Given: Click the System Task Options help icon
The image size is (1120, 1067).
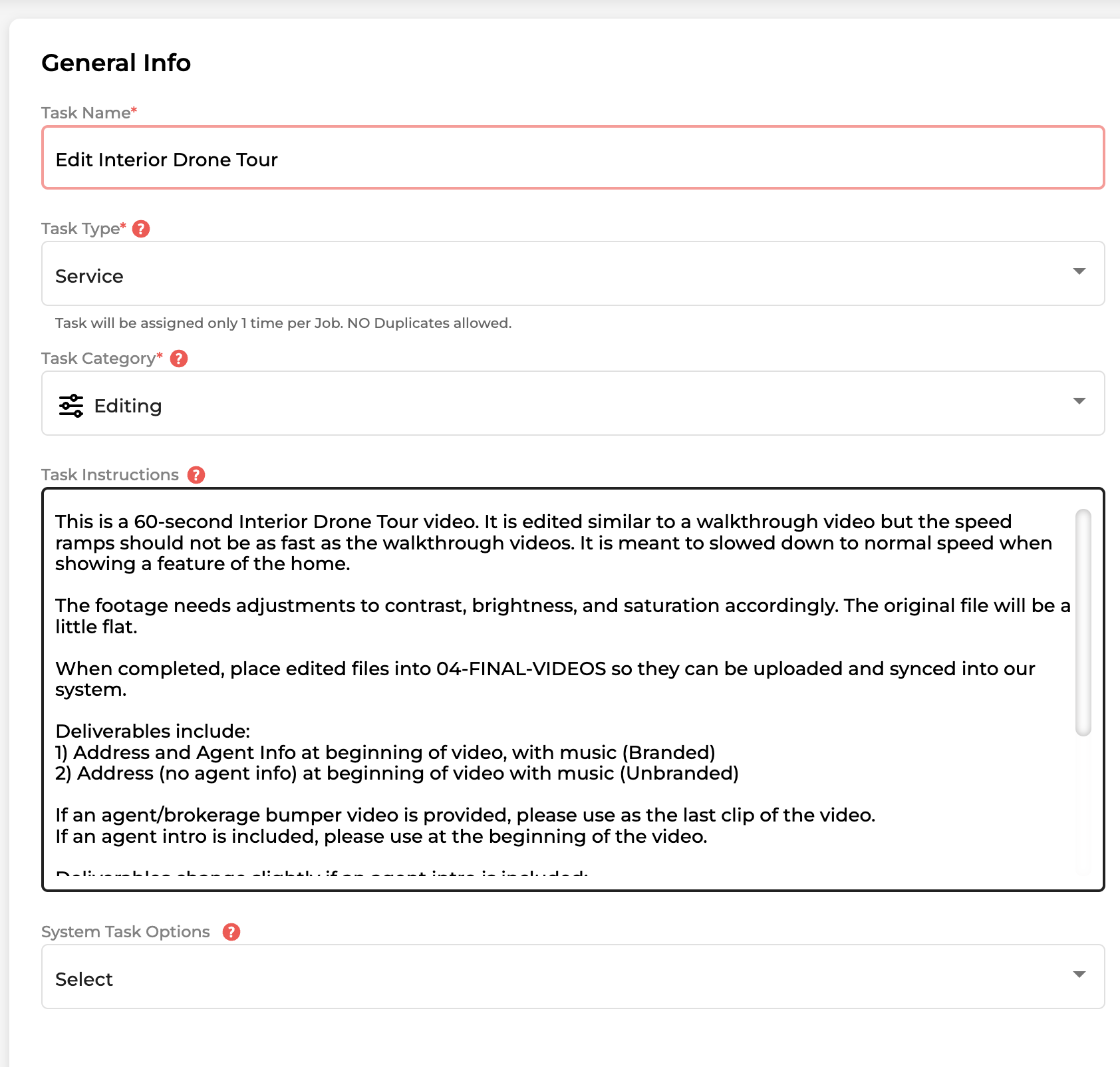Looking at the screenshot, I should pyautogui.click(x=231, y=932).
